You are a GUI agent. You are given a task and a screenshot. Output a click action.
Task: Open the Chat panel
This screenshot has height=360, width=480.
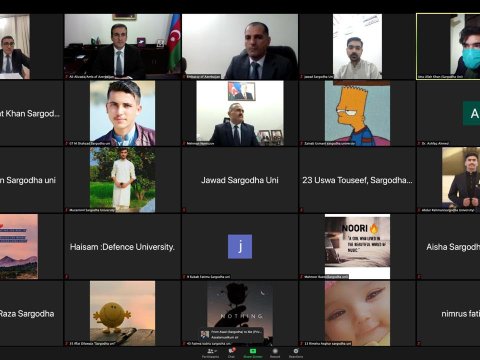tap(231, 353)
